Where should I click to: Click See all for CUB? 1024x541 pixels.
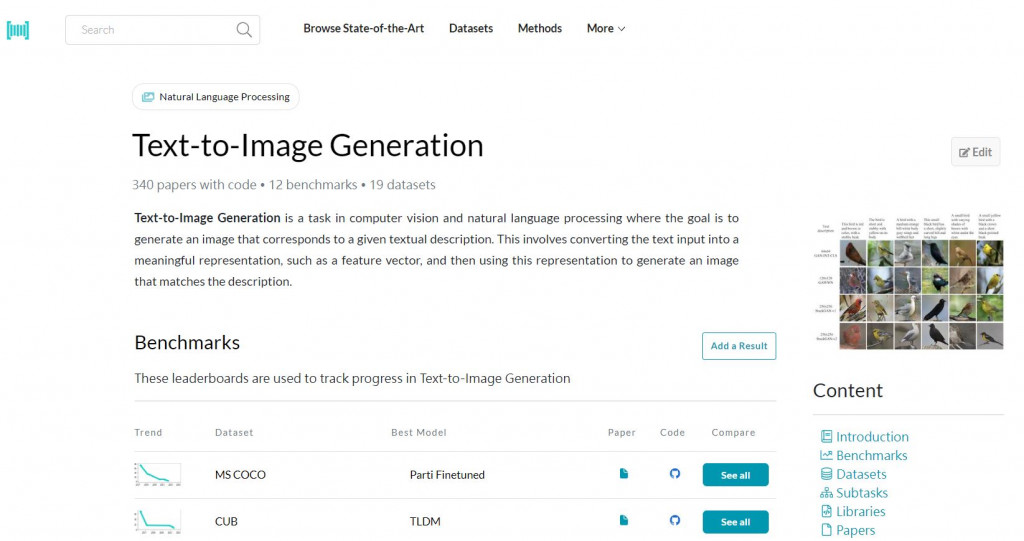tap(735, 522)
